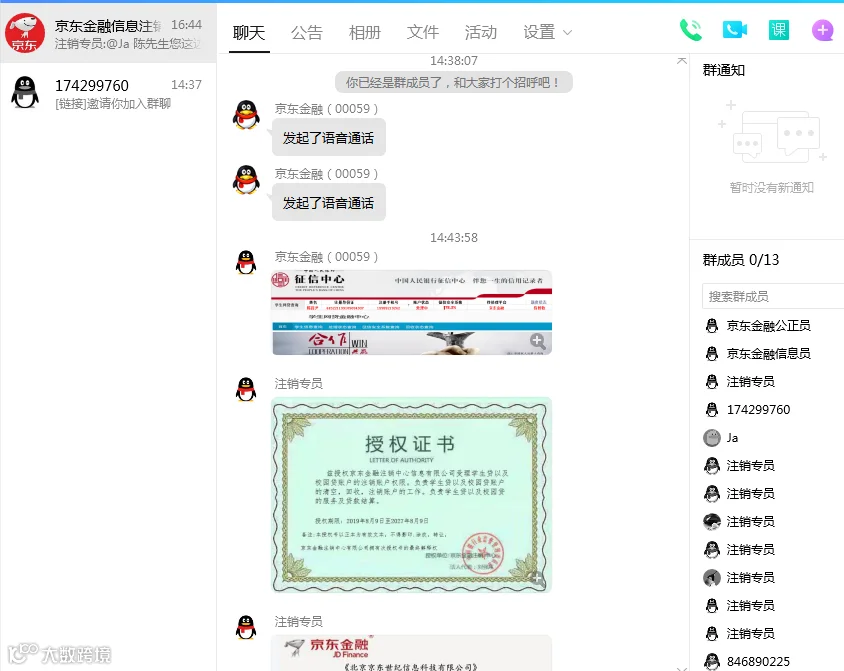Click the avatar beside the second voice call message
Viewport: 844px width, 671px height.
246,180
